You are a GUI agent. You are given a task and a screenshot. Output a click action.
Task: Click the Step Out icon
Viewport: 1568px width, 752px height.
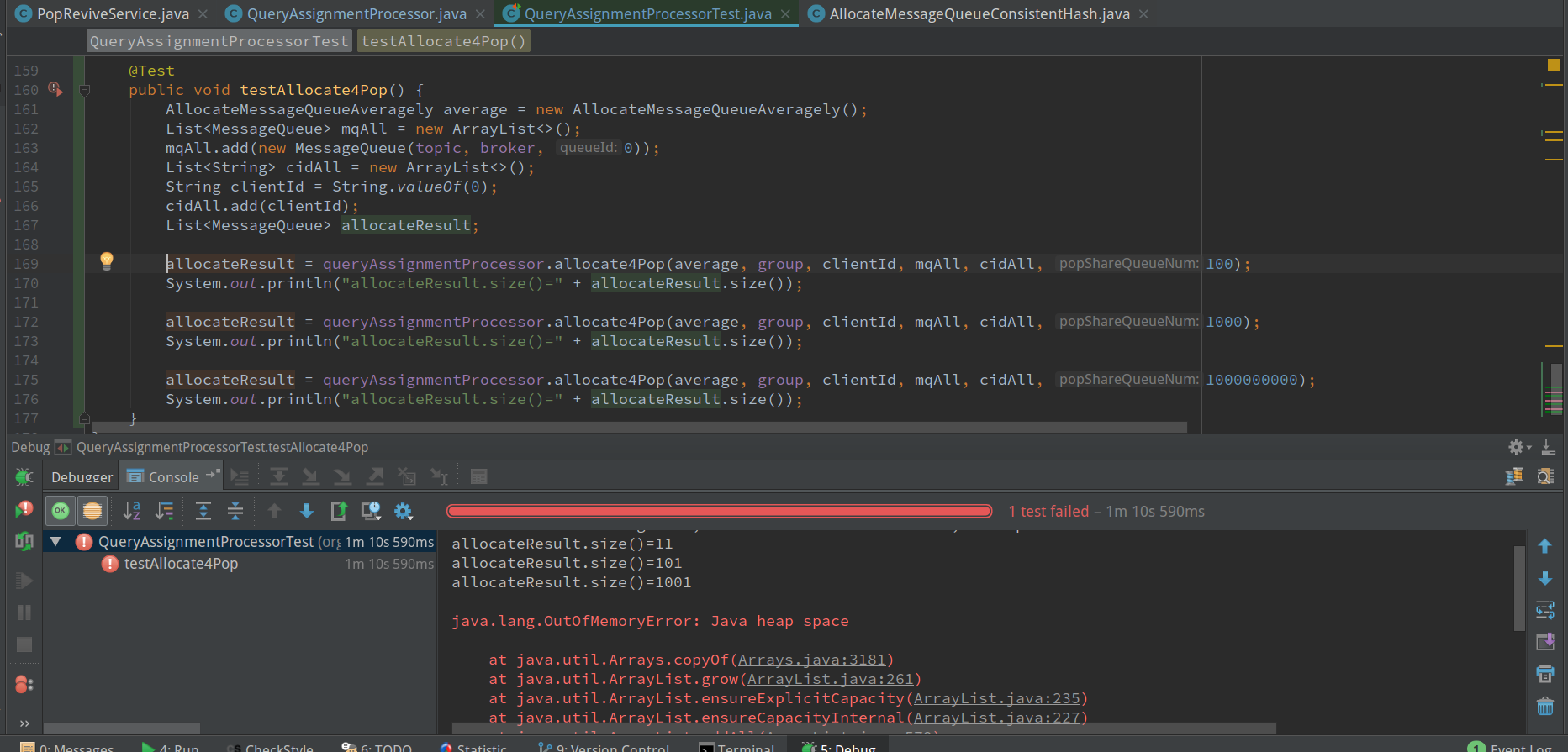pos(375,477)
